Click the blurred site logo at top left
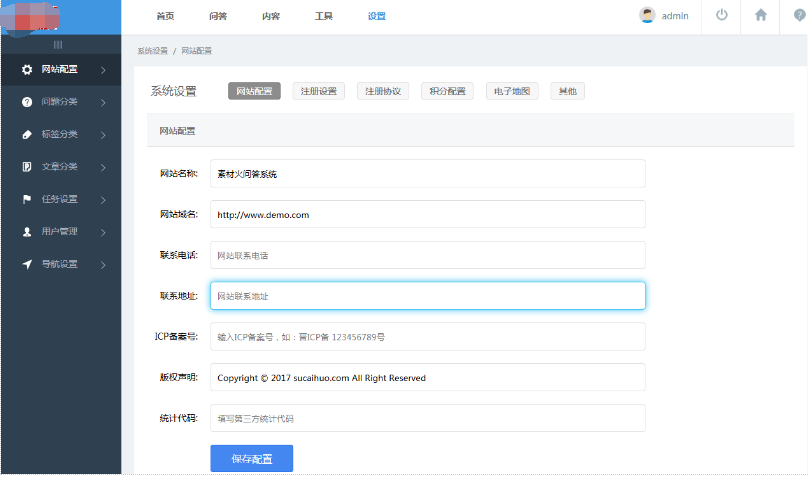The image size is (808, 478). pos(31,18)
